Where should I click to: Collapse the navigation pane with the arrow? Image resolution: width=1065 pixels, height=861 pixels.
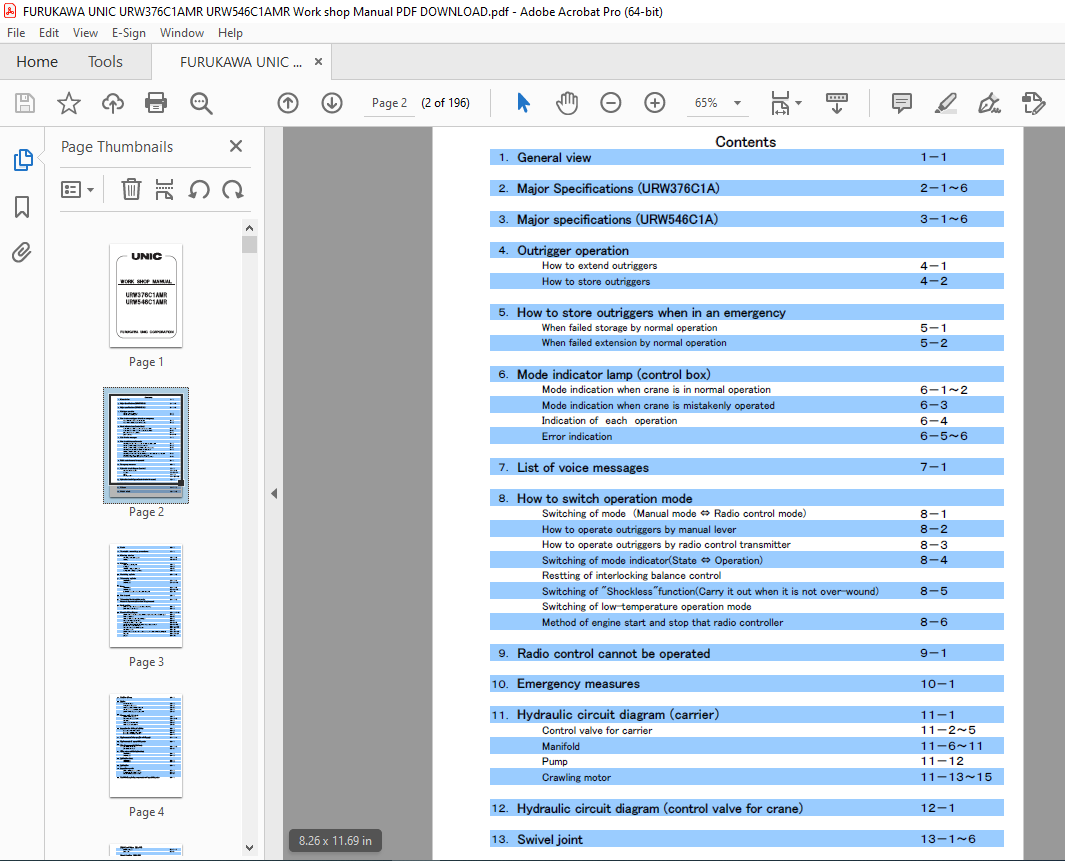pos(274,494)
